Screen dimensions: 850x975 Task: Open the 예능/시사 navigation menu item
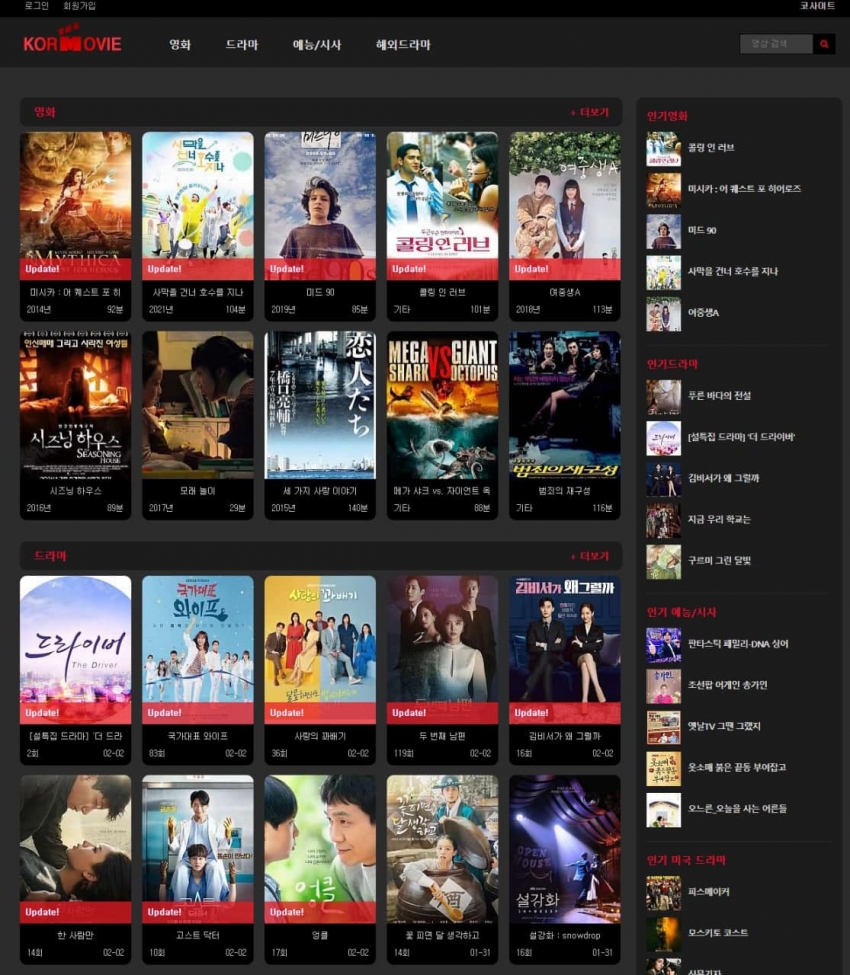pyautogui.click(x=317, y=45)
